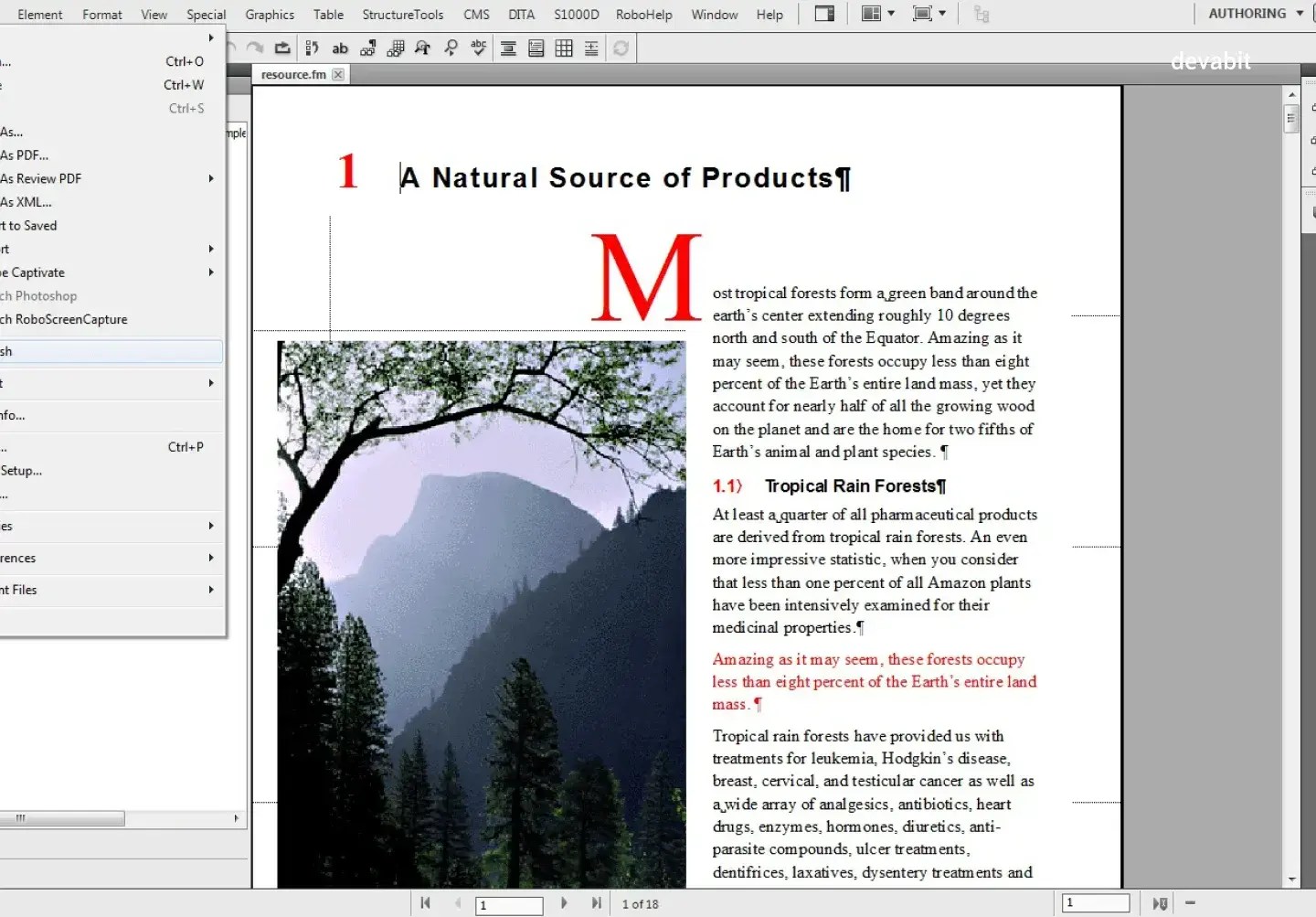The image size is (1316, 917).
Task: Decrease zoom with the minus control at bottom right
Action: [1190, 903]
